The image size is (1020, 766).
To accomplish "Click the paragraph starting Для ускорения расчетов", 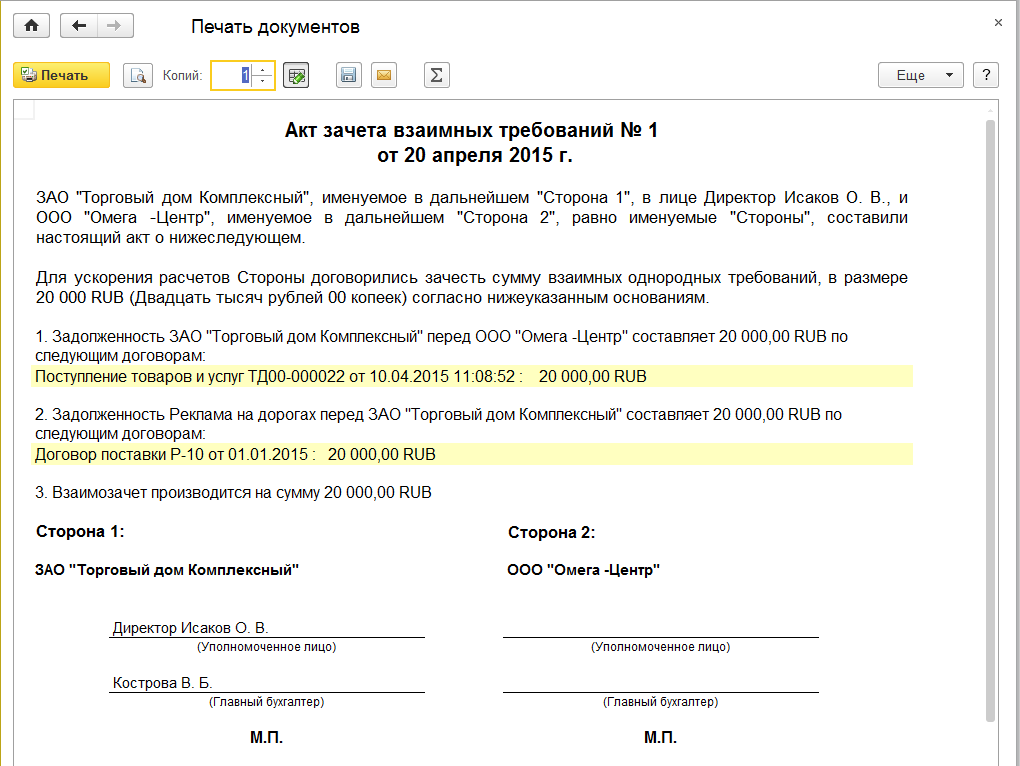I will pos(472,287).
